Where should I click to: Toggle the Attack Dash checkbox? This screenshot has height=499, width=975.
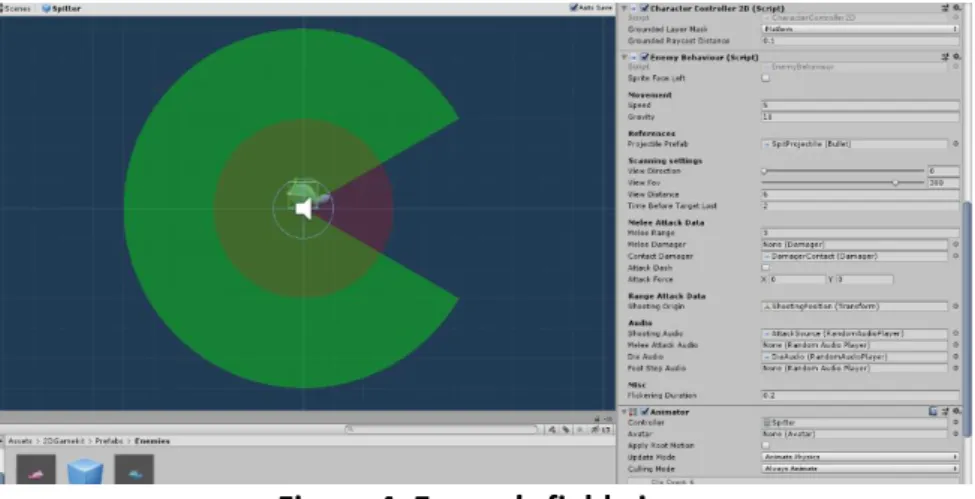(x=765, y=268)
